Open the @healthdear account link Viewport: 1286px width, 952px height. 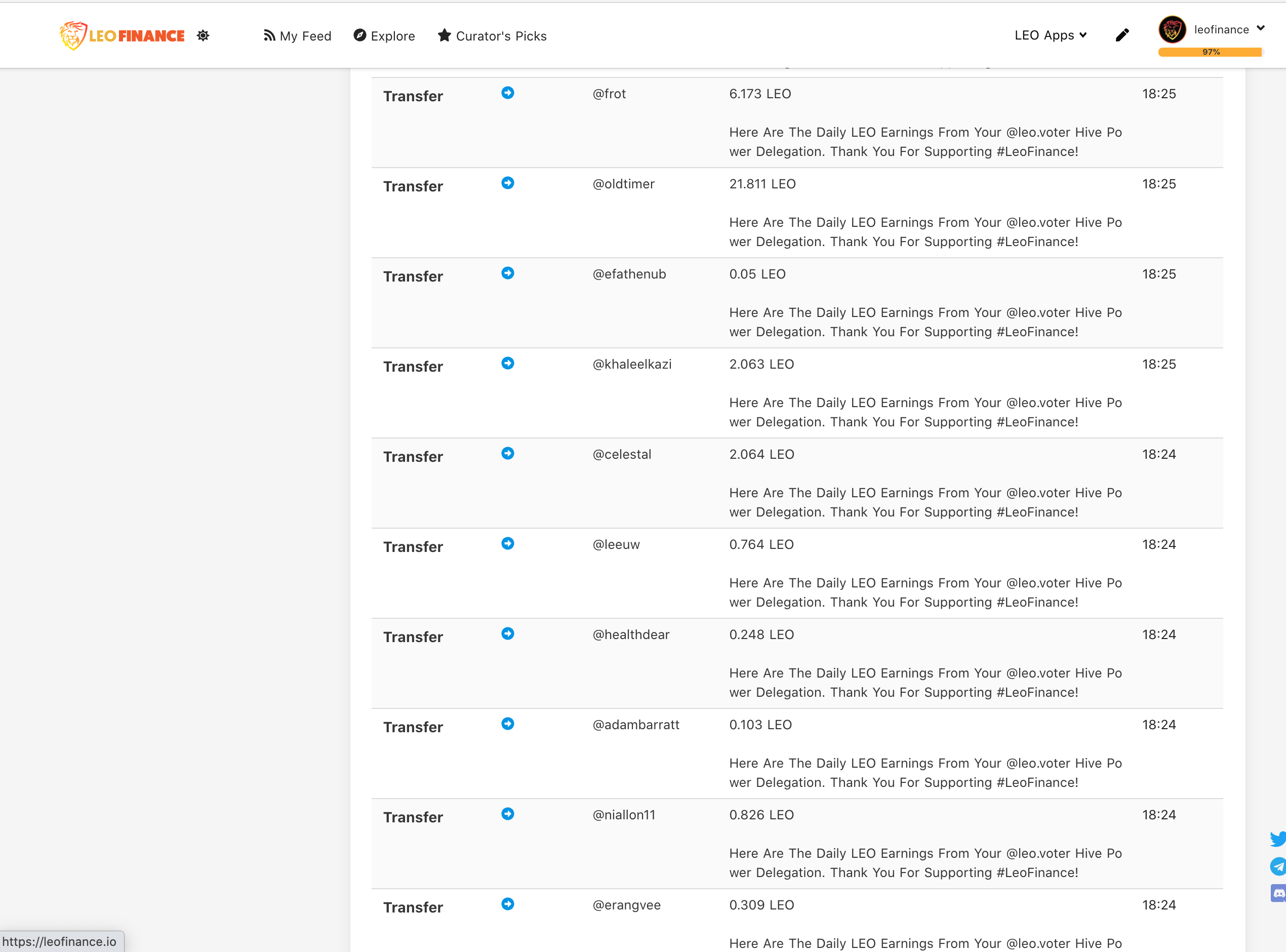[x=631, y=635]
